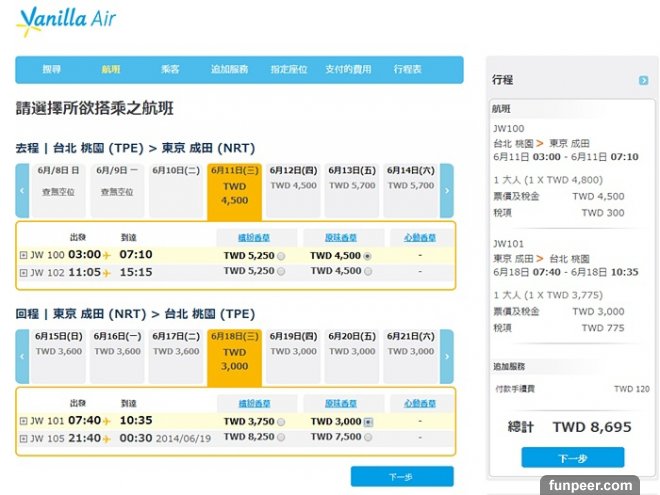This screenshot has height=495, width=660.
Task: Expand JW 105 return flight details
Action: coord(24,438)
